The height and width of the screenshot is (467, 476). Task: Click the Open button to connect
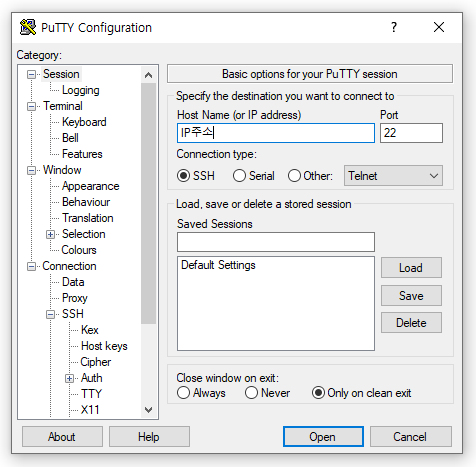pos(323,437)
